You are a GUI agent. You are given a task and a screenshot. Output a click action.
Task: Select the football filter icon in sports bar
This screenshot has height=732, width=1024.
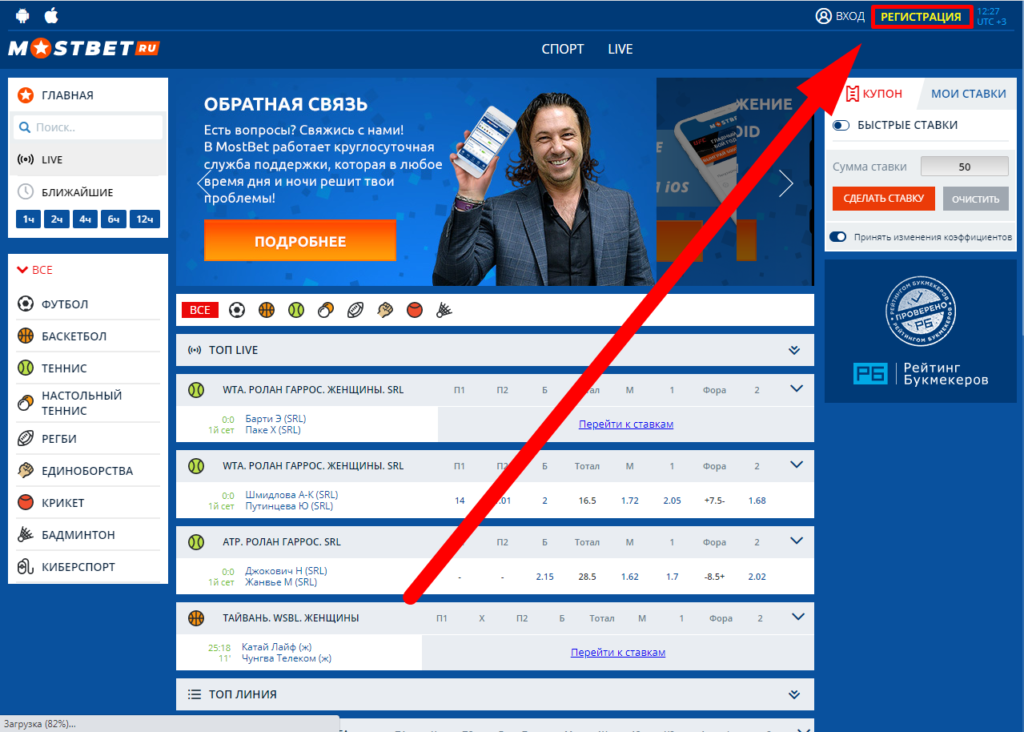point(237,310)
